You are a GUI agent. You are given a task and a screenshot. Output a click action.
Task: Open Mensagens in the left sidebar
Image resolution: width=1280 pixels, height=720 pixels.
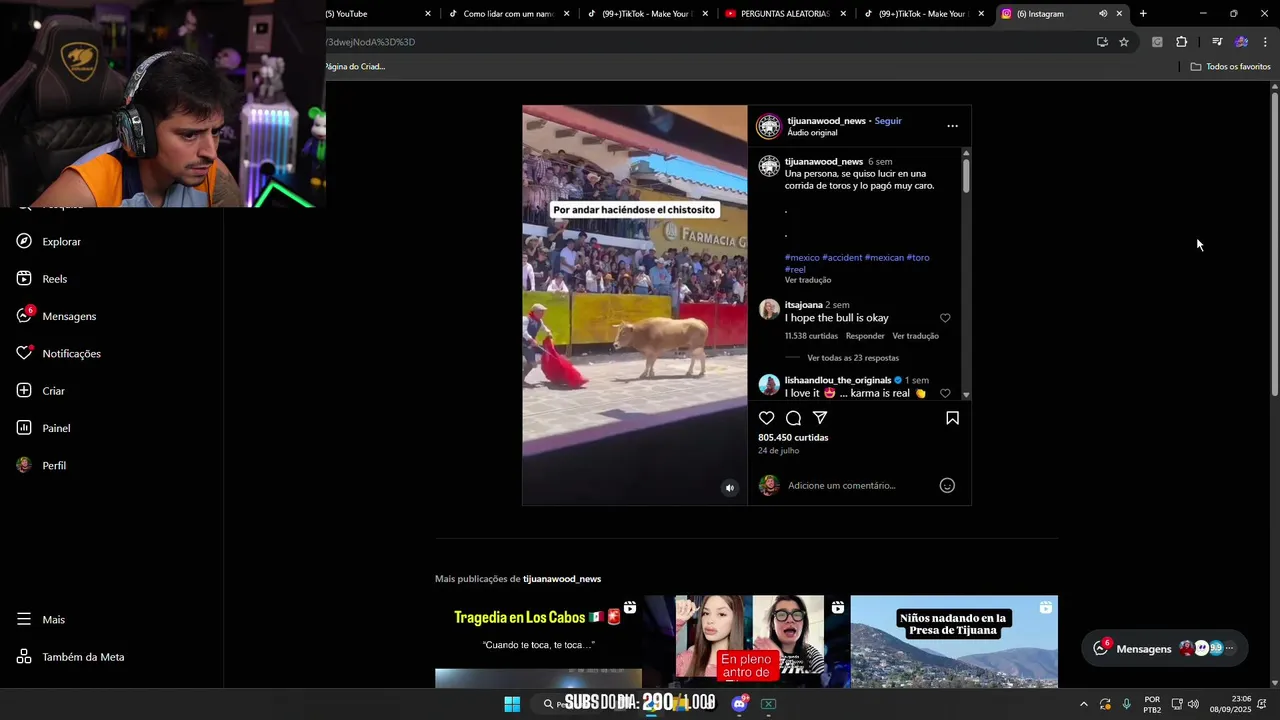point(56,316)
